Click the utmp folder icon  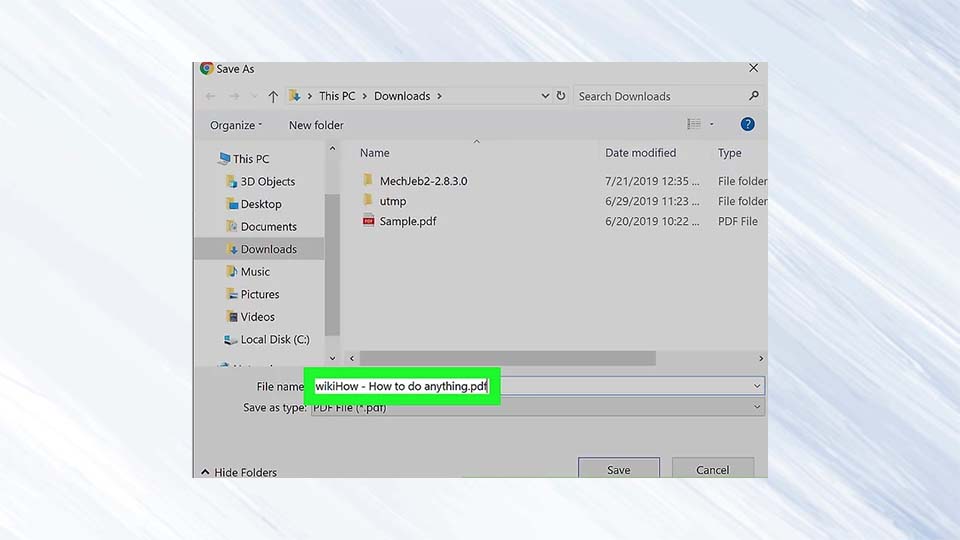[x=367, y=200]
